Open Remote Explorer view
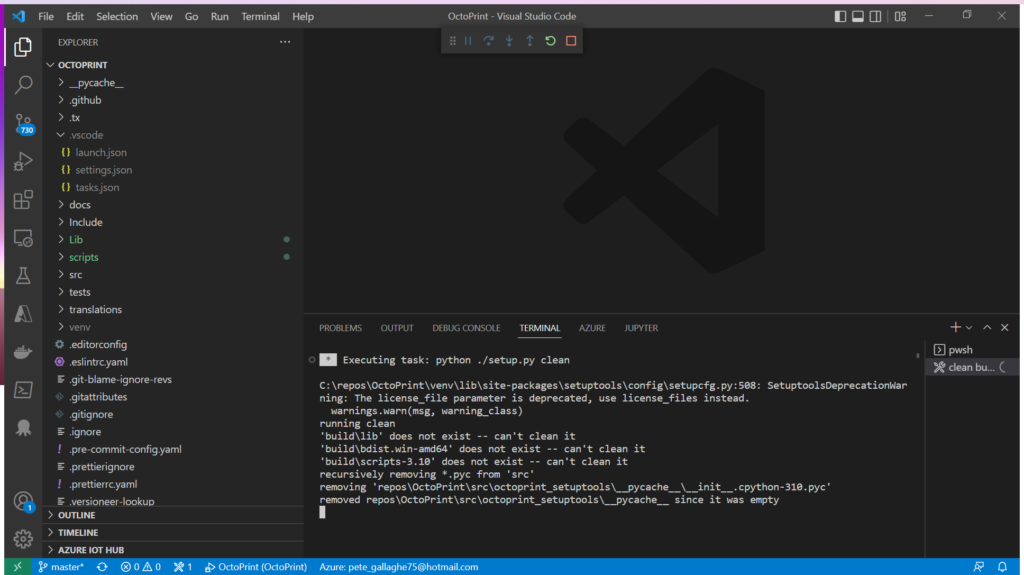1024x575 pixels. (23, 238)
